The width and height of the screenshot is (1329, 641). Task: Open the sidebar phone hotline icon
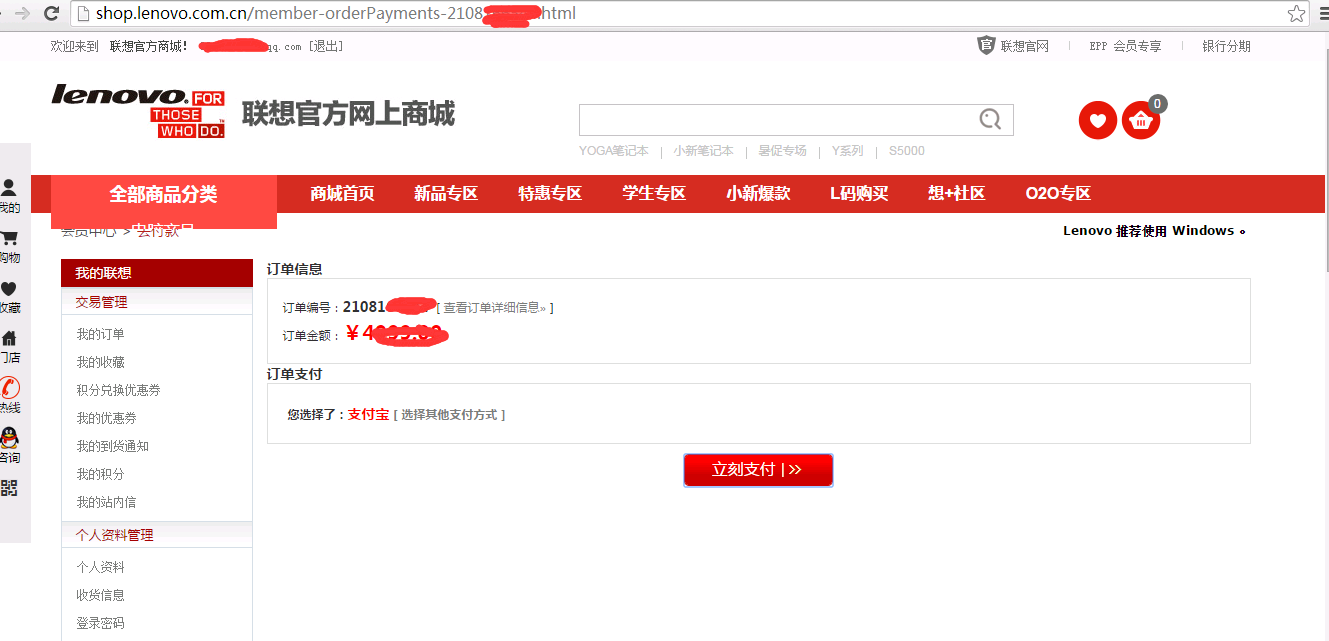(x=9, y=388)
